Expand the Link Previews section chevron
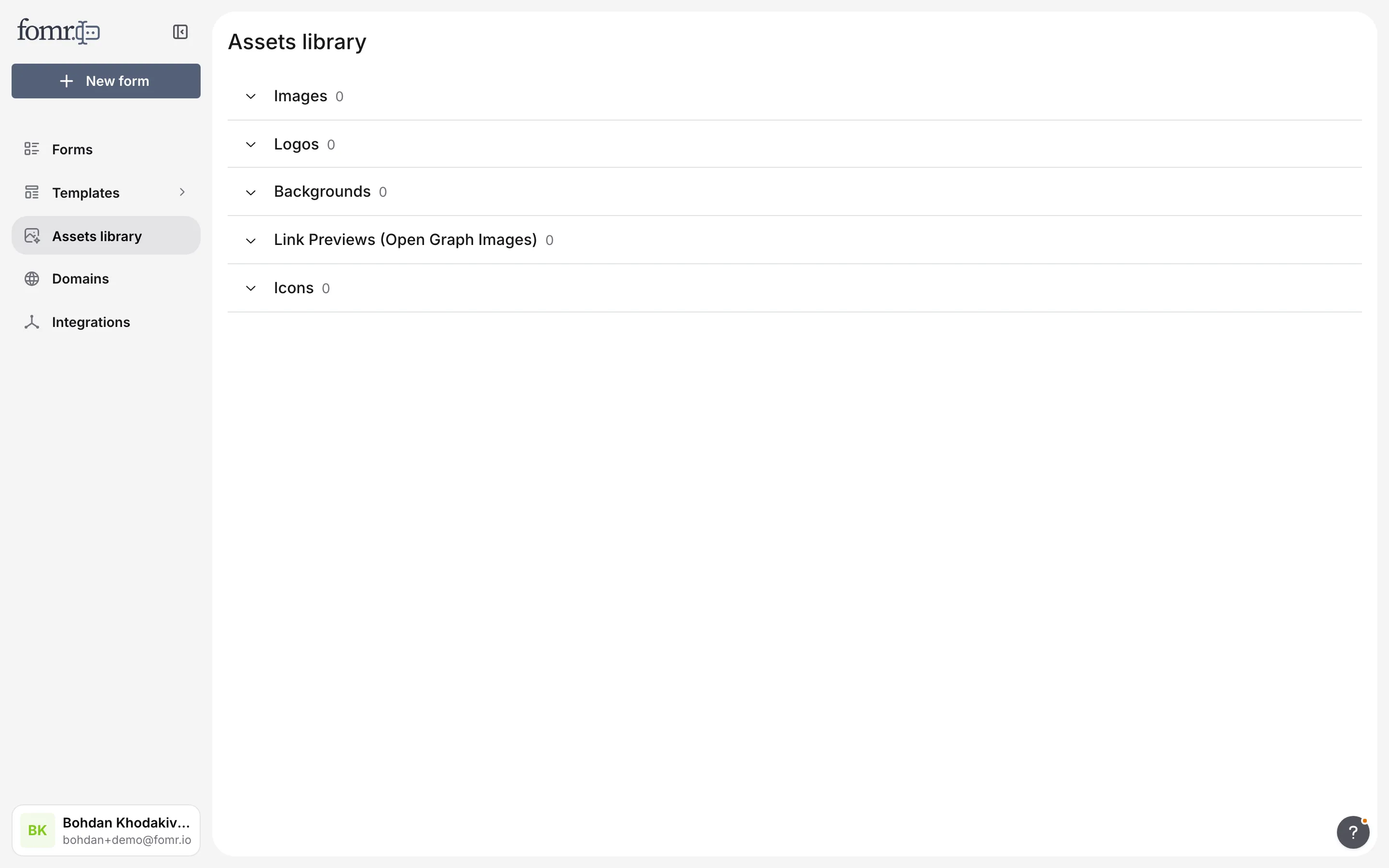This screenshot has height=868, width=1389. pos(251,241)
